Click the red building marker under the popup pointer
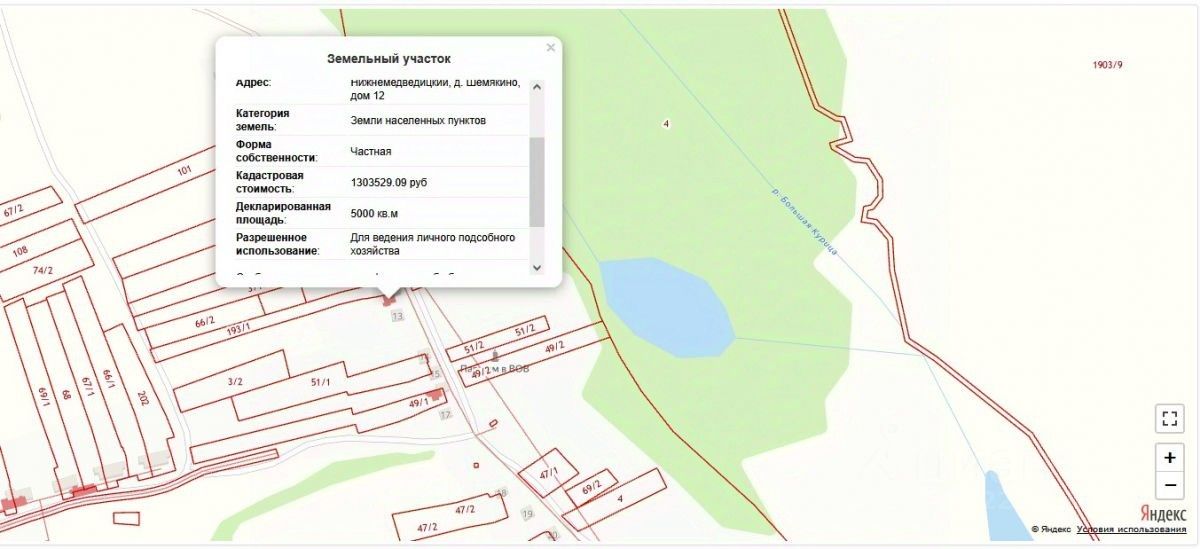 tap(388, 299)
